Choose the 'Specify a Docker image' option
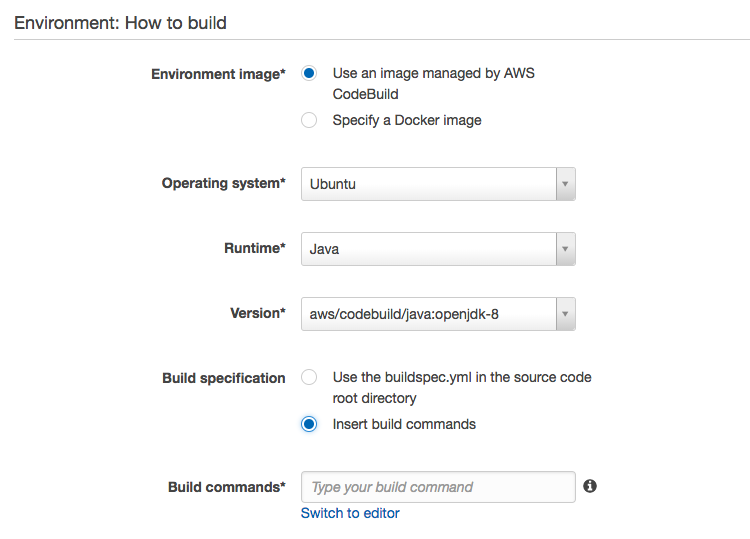Viewport: 750px width, 539px height. click(310, 120)
